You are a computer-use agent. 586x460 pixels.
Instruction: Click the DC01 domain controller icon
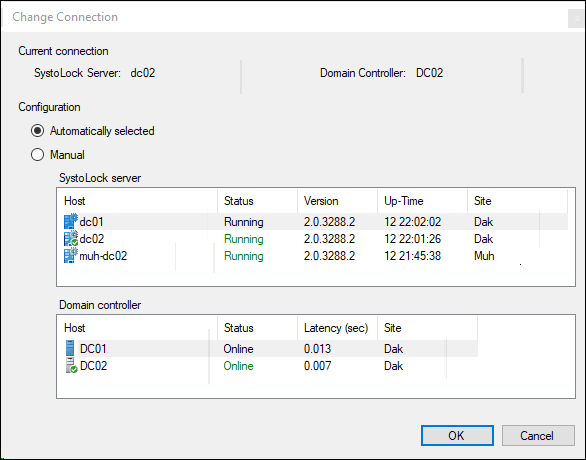(70, 348)
